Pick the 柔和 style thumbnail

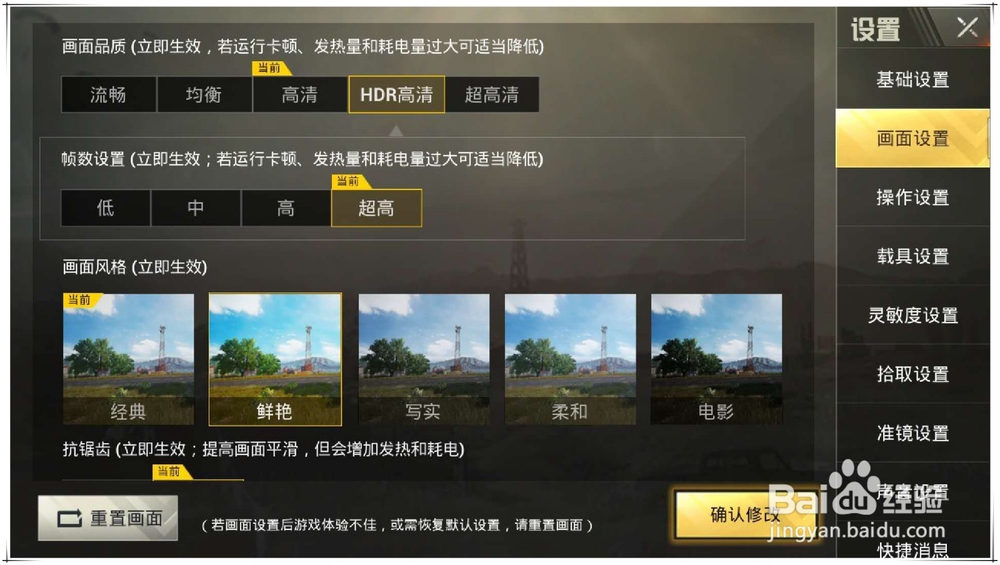click(570, 359)
